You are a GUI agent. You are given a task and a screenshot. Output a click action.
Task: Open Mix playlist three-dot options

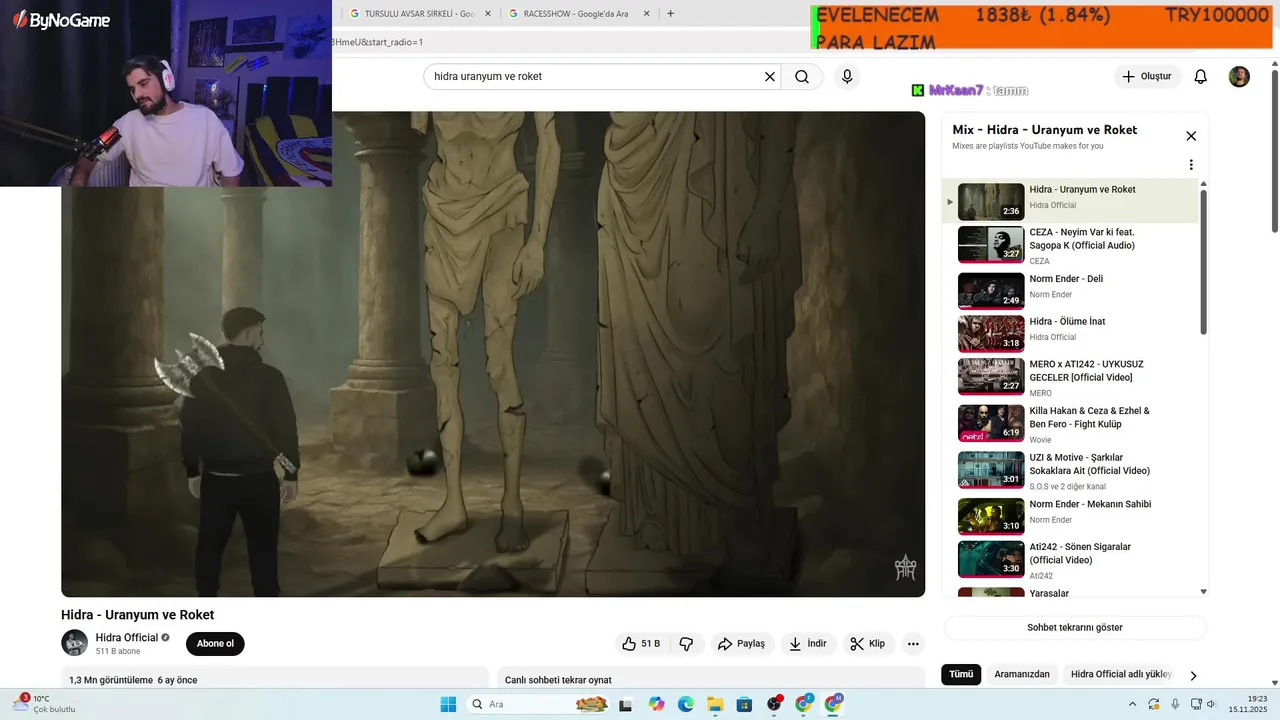point(1191,165)
